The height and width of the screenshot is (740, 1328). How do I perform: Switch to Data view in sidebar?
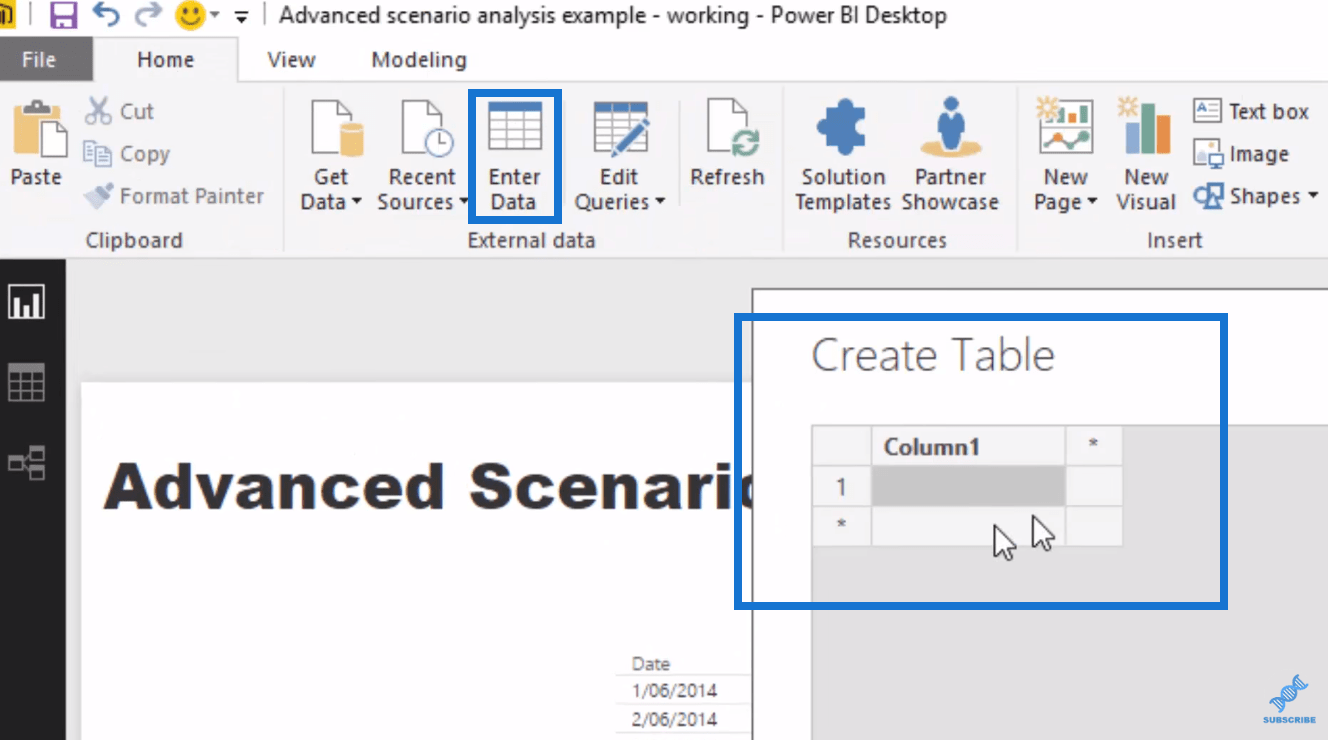click(x=26, y=383)
